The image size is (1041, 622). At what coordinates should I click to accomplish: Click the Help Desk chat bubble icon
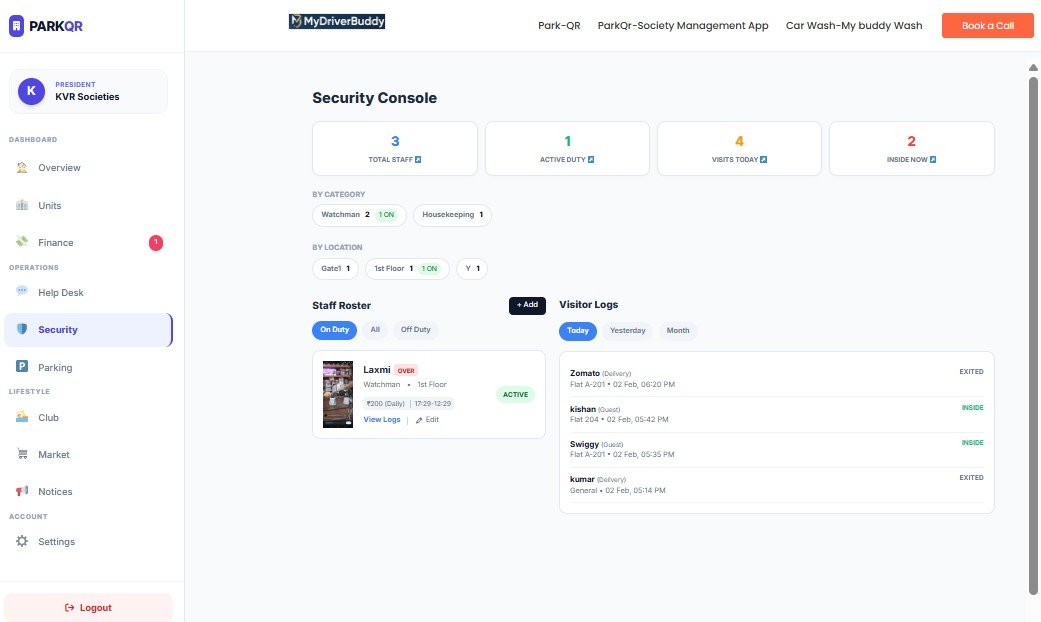[x=22, y=292]
